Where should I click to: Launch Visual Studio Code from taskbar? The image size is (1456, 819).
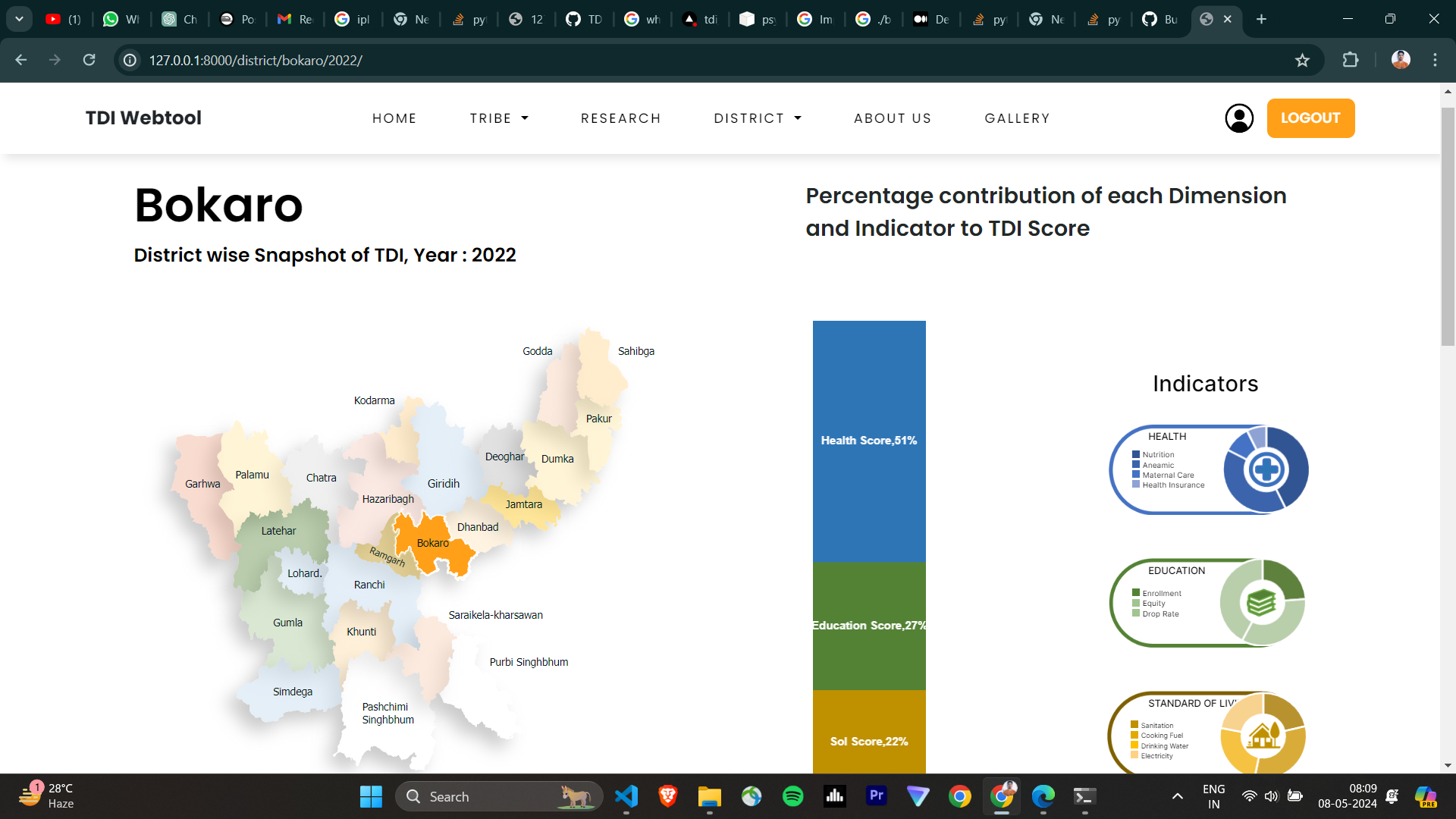[x=626, y=796]
